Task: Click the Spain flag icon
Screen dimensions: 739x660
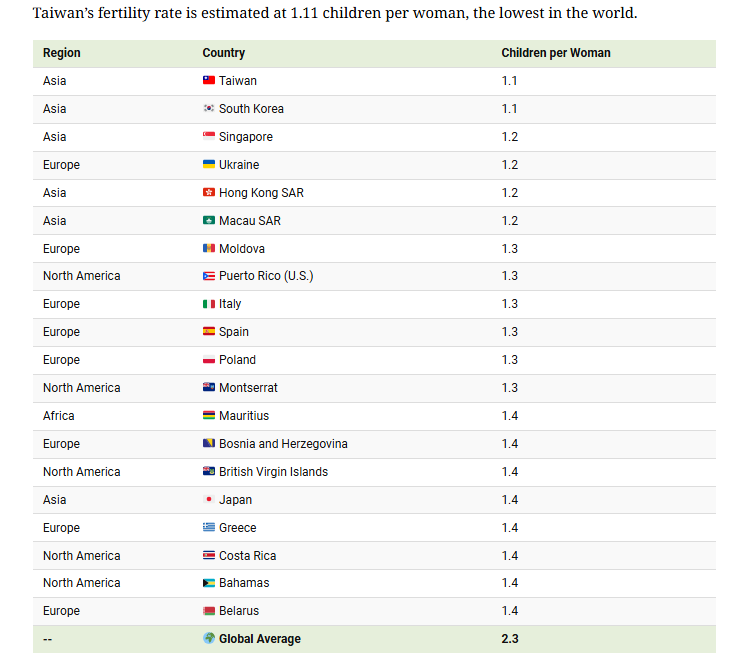Action: tap(209, 332)
